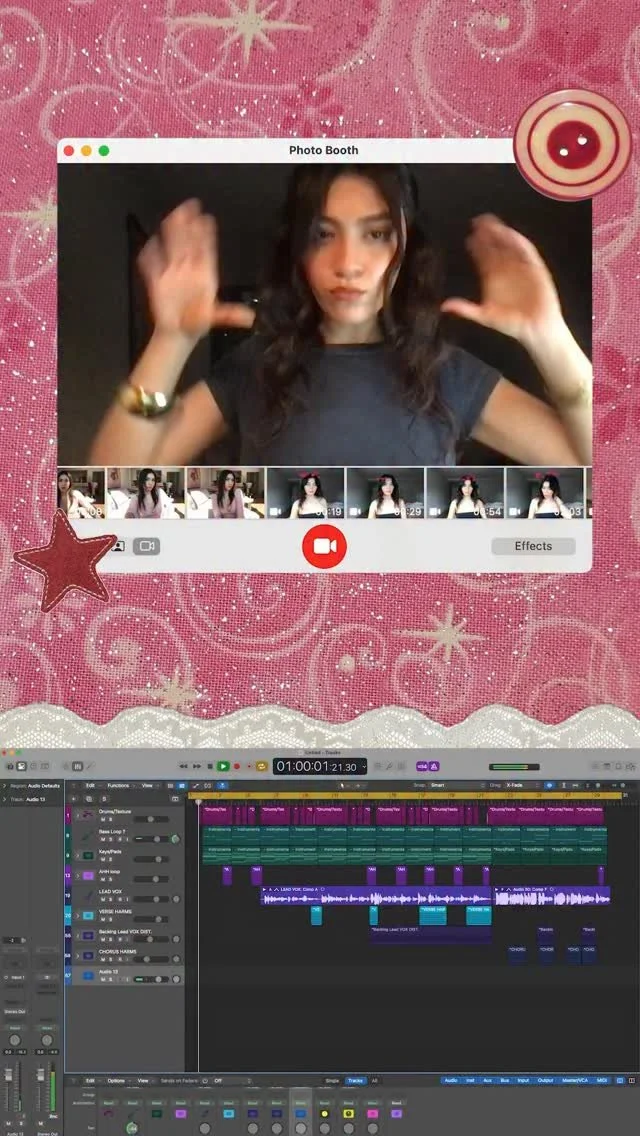
Task: Toggle the mixer Inst channel filter button
Action: (470, 1080)
